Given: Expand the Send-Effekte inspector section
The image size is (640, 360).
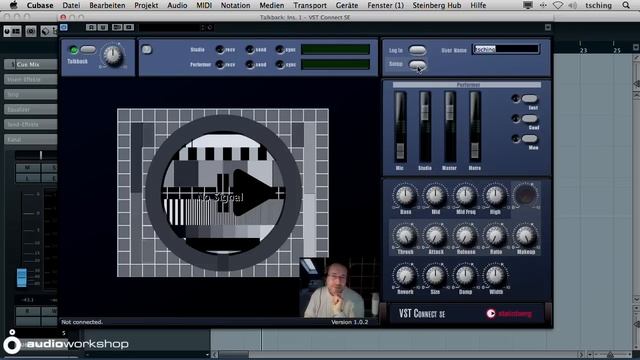Looking at the screenshot, I should pos(31,124).
